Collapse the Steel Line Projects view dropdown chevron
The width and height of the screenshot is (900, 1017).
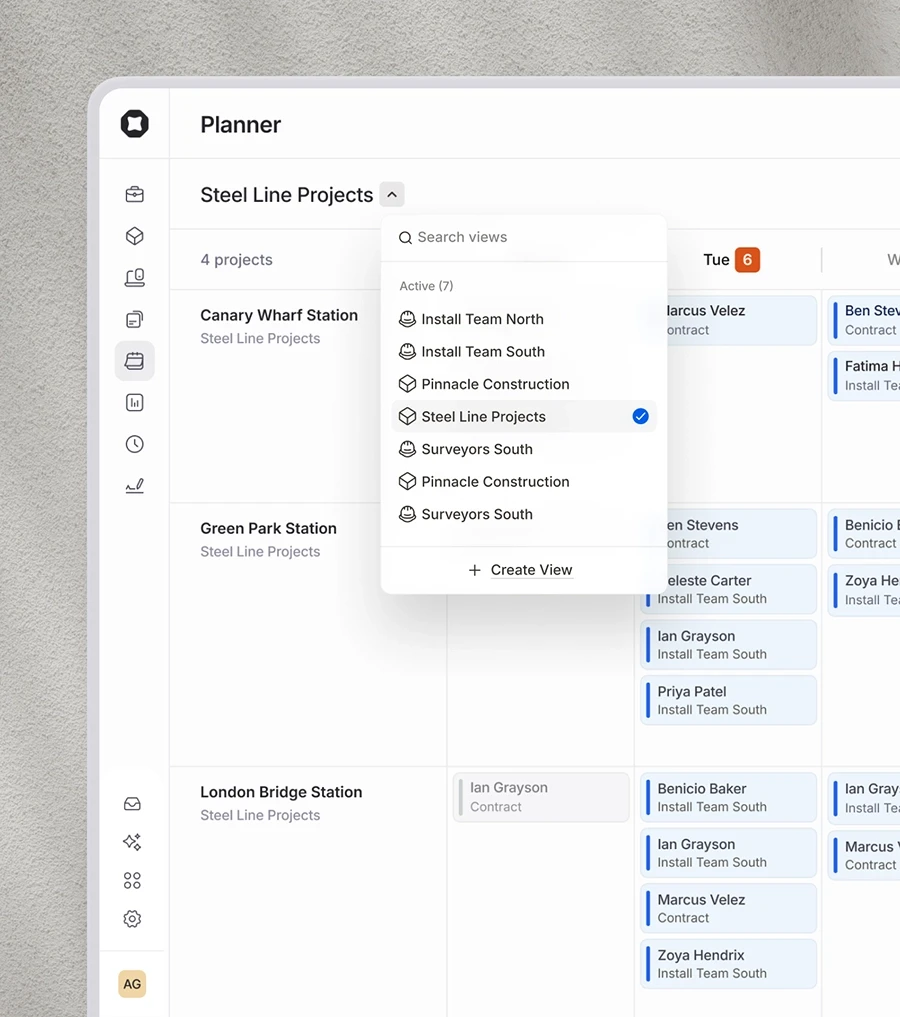[x=392, y=195]
